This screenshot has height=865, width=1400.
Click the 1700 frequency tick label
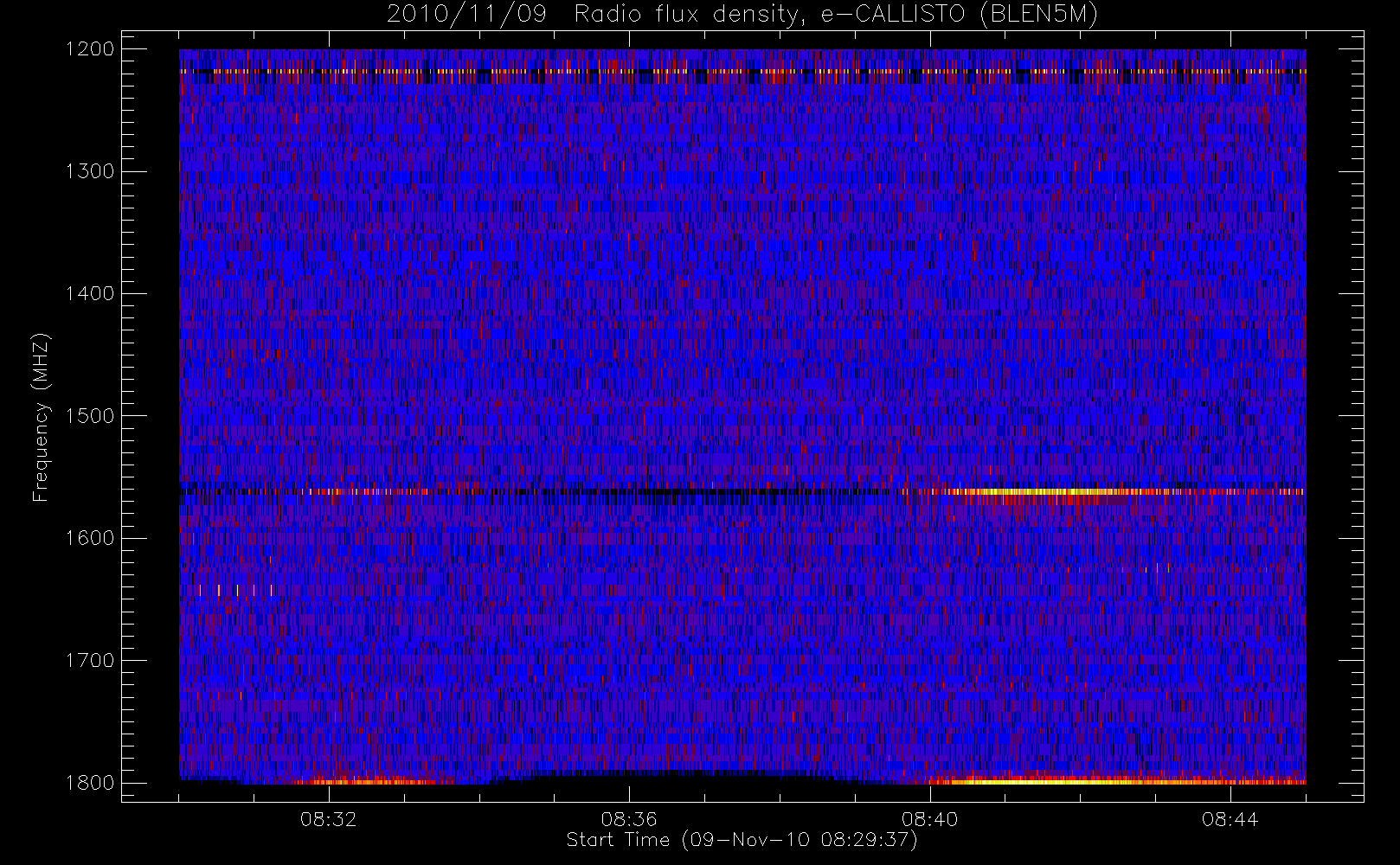click(90, 661)
